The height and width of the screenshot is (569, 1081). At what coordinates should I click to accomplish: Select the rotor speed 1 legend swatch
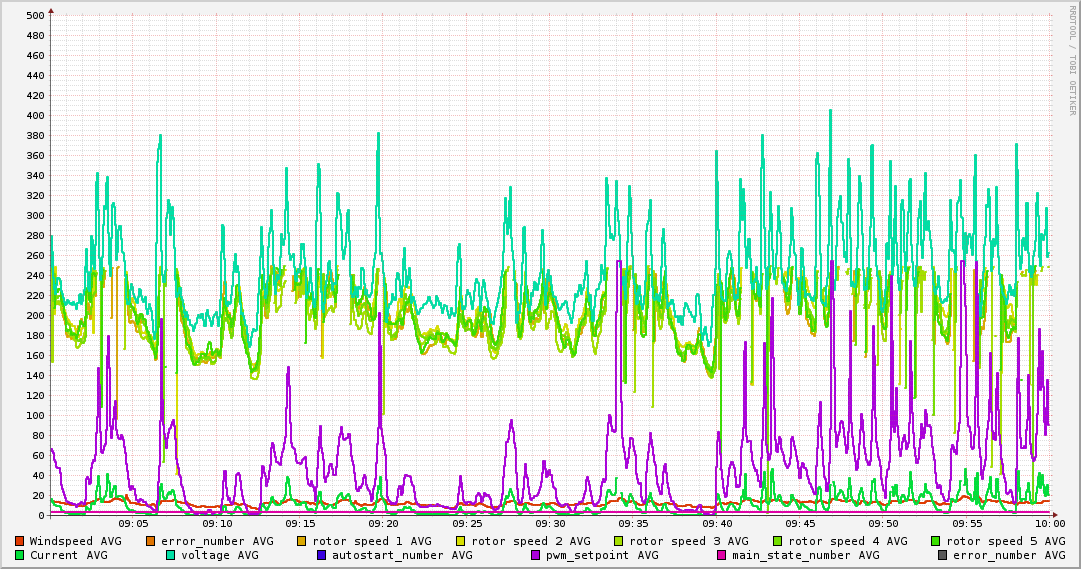[301, 541]
